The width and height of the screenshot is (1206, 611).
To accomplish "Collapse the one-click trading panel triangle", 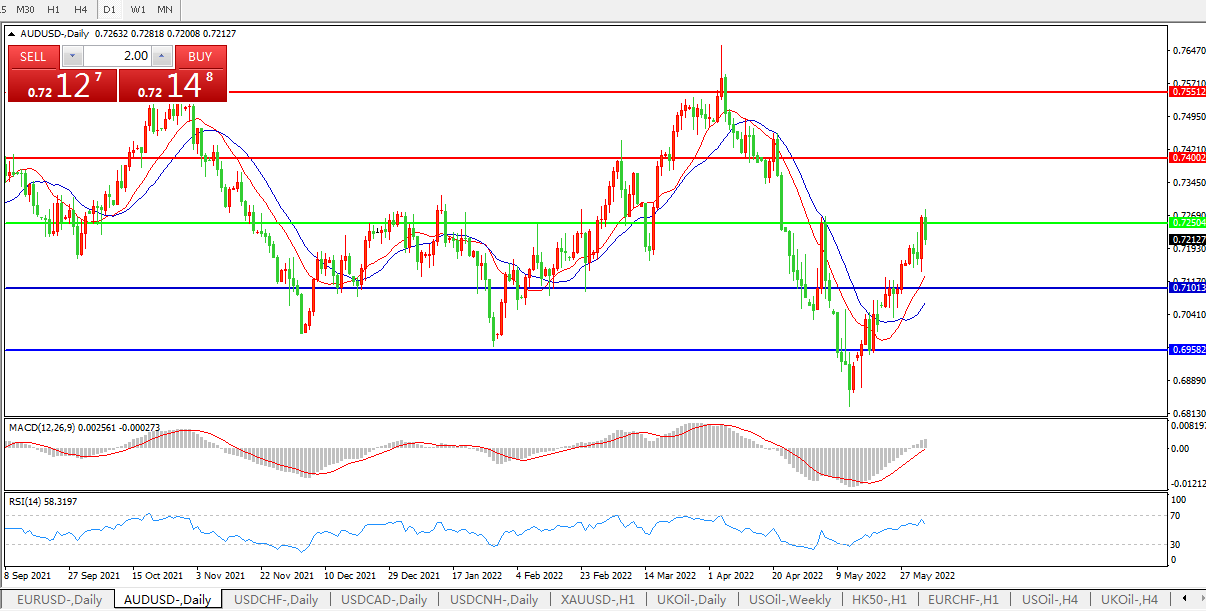I will [11, 33].
